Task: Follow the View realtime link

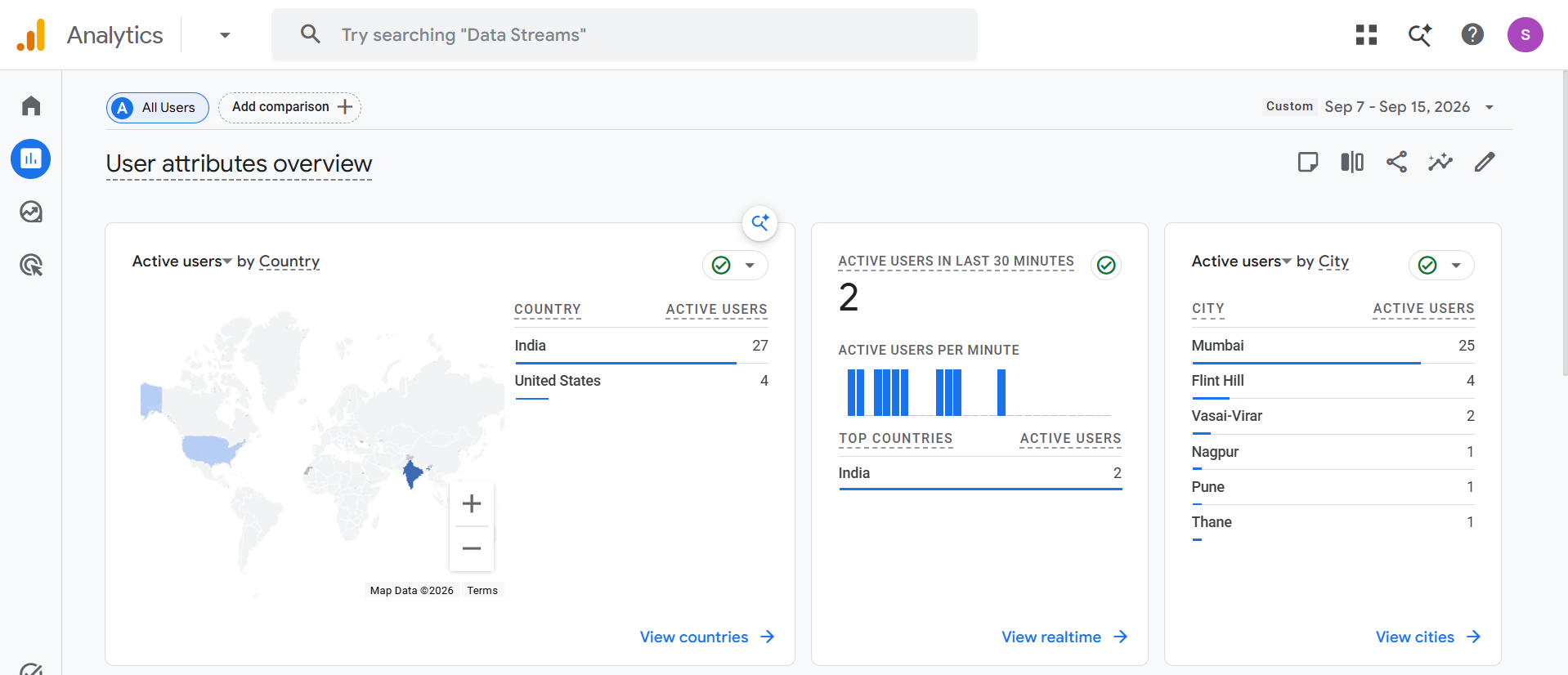Action: [x=1064, y=637]
